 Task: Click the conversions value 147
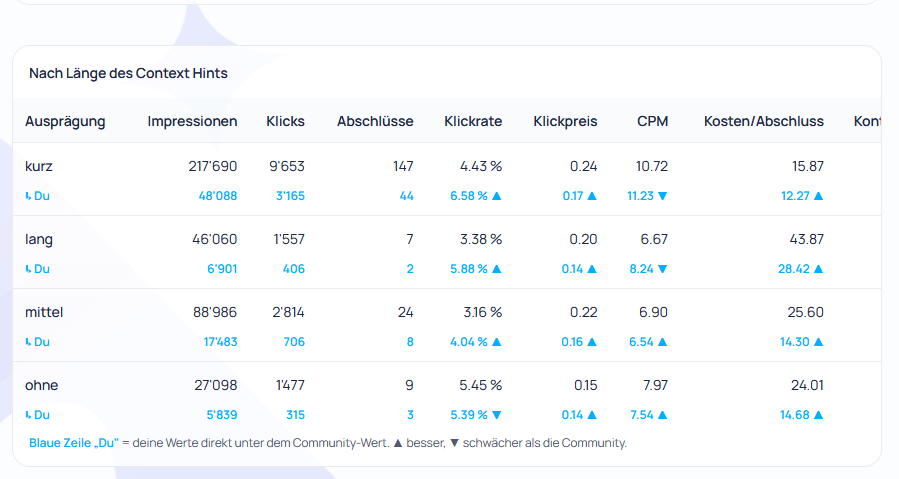tap(403, 166)
